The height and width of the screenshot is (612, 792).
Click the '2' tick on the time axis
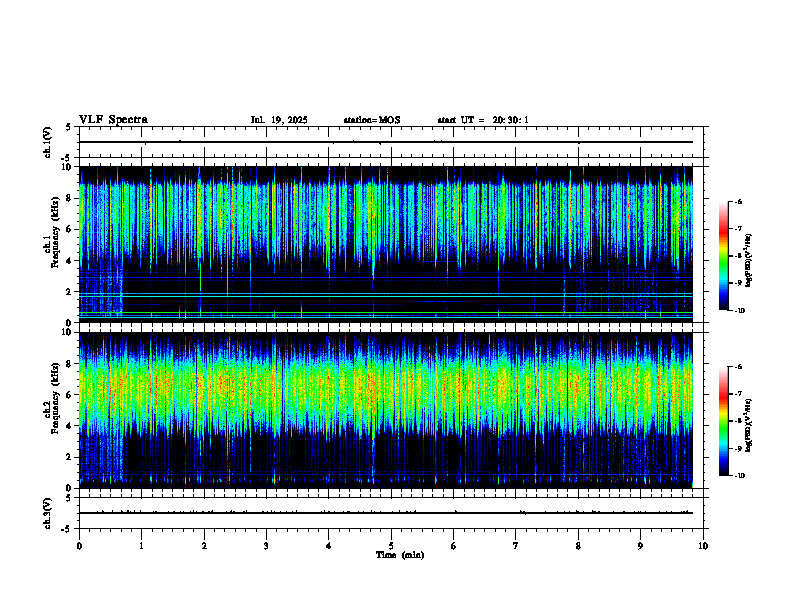coord(204,546)
